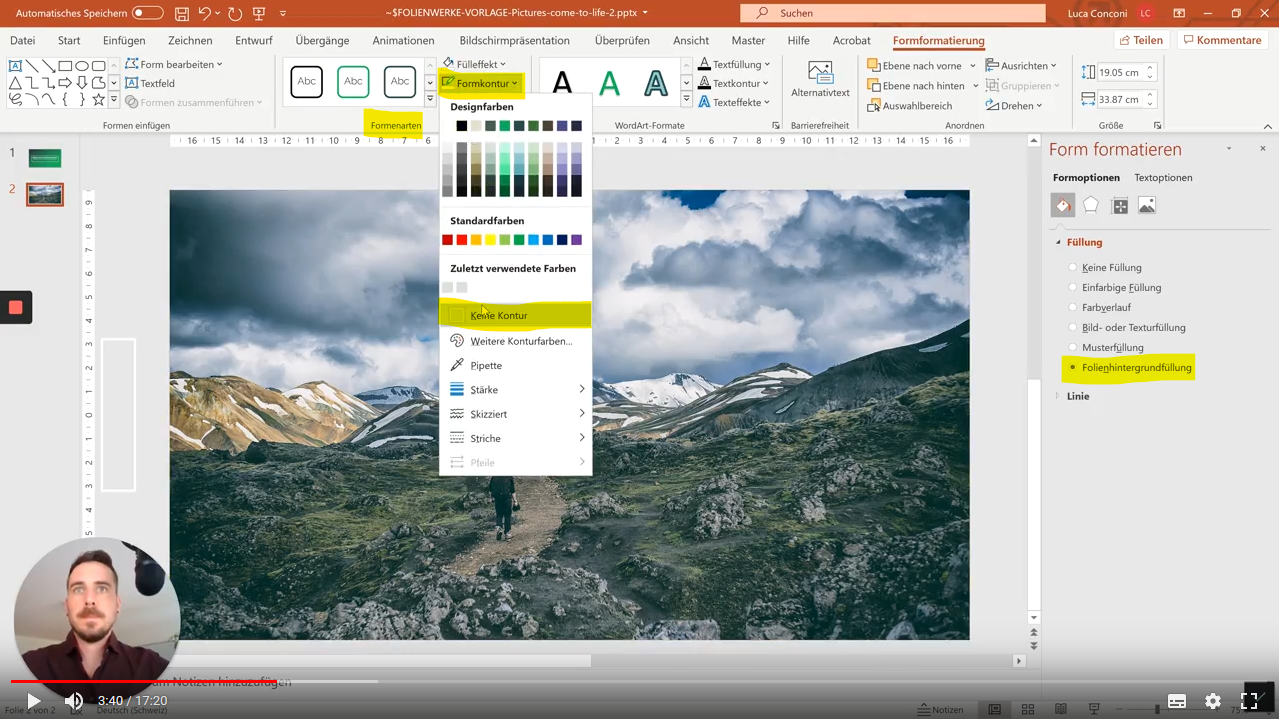The width and height of the screenshot is (1279, 719).
Task: Switch to the Einfügen ribbon tab
Action: click(x=124, y=41)
